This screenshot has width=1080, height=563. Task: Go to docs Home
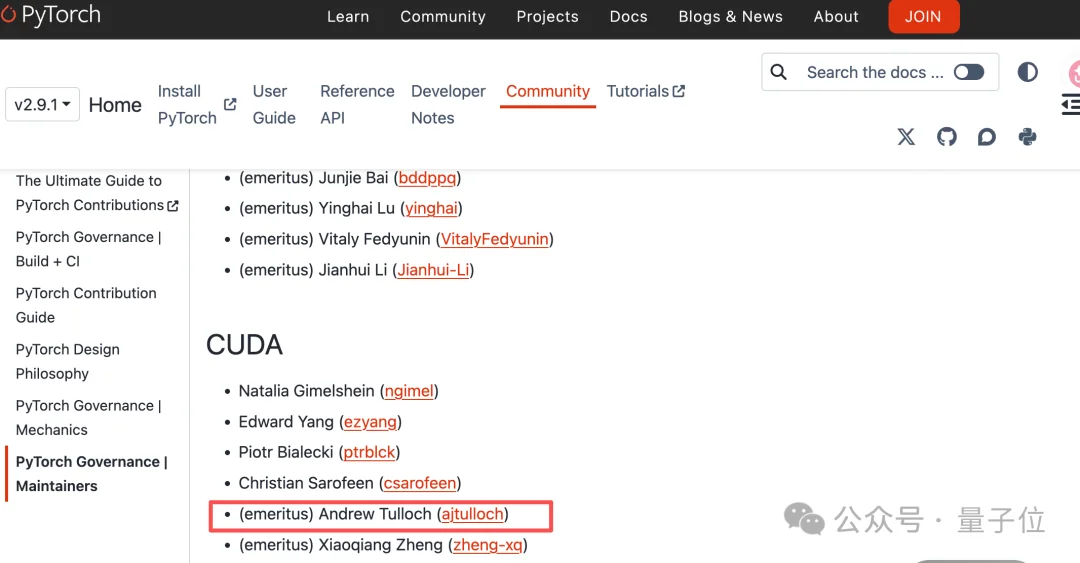tap(115, 105)
